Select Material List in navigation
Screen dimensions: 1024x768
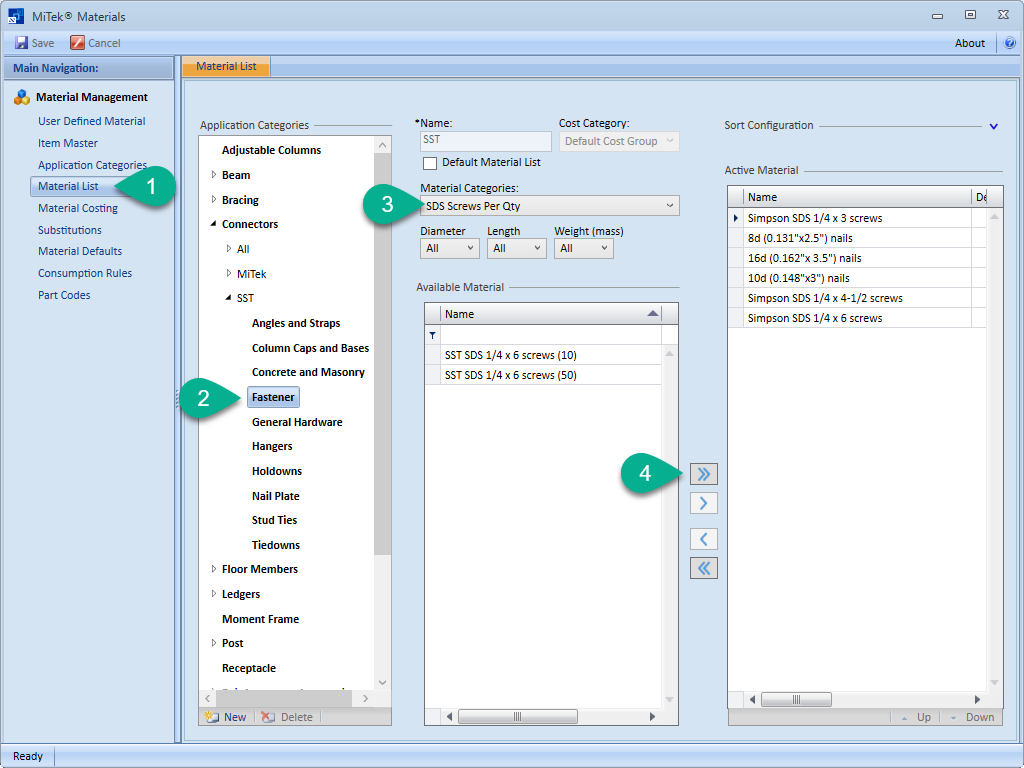[x=68, y=186]
